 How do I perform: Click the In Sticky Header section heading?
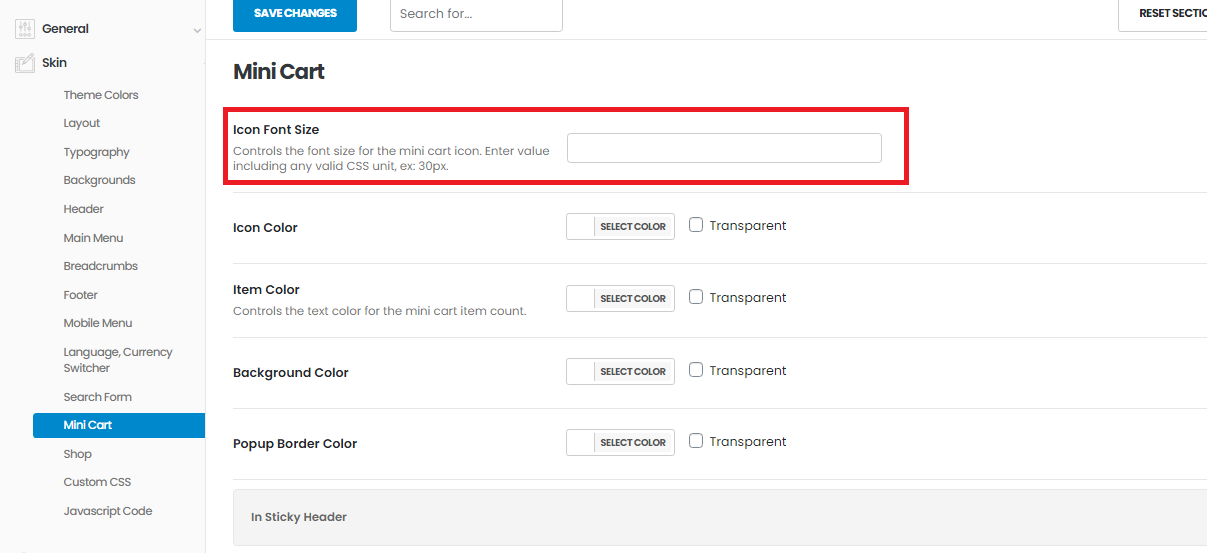click(x=299, y=517)
